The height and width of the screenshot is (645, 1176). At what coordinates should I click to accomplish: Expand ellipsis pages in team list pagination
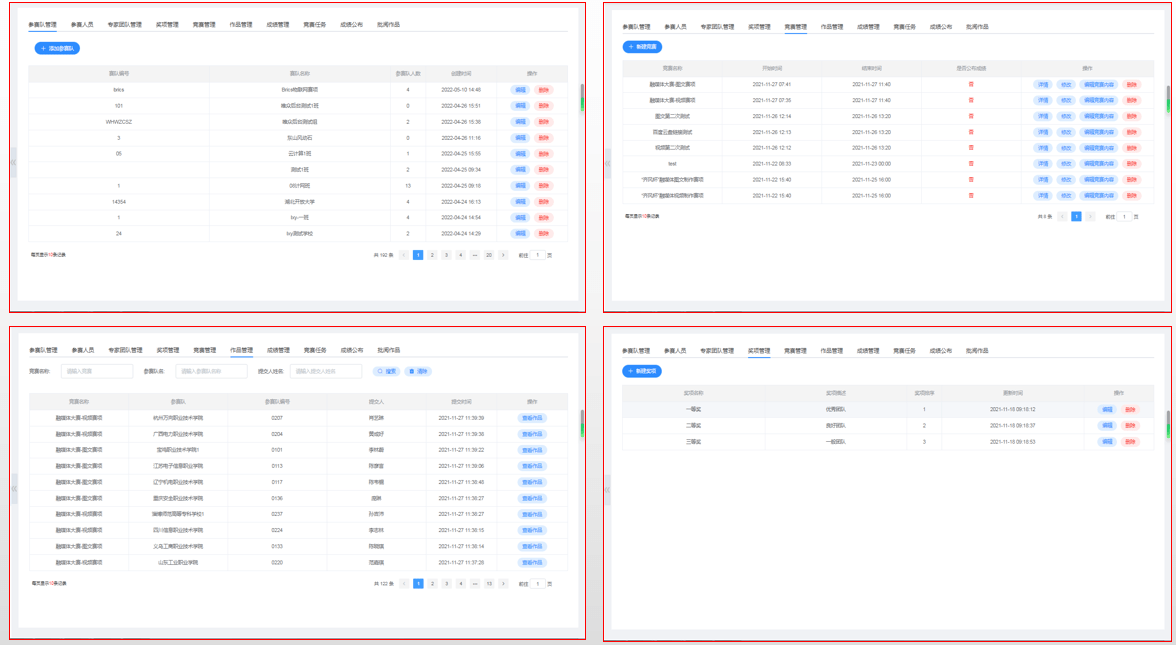tap(474, 255)
